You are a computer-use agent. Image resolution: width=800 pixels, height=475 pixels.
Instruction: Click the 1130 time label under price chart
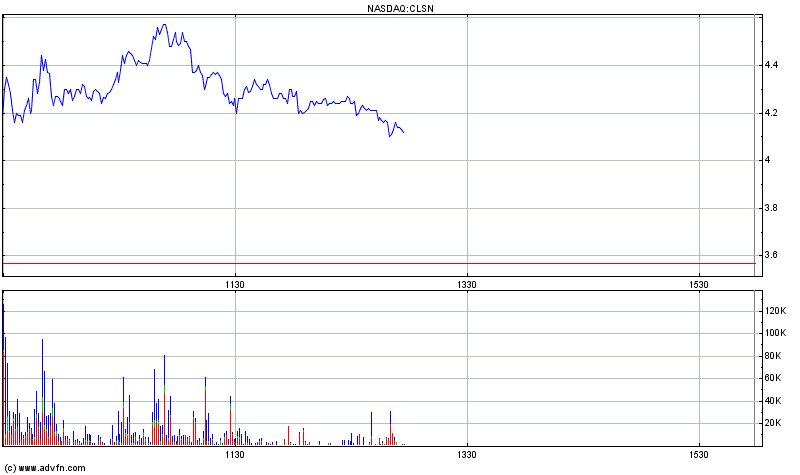click(234, 285)
